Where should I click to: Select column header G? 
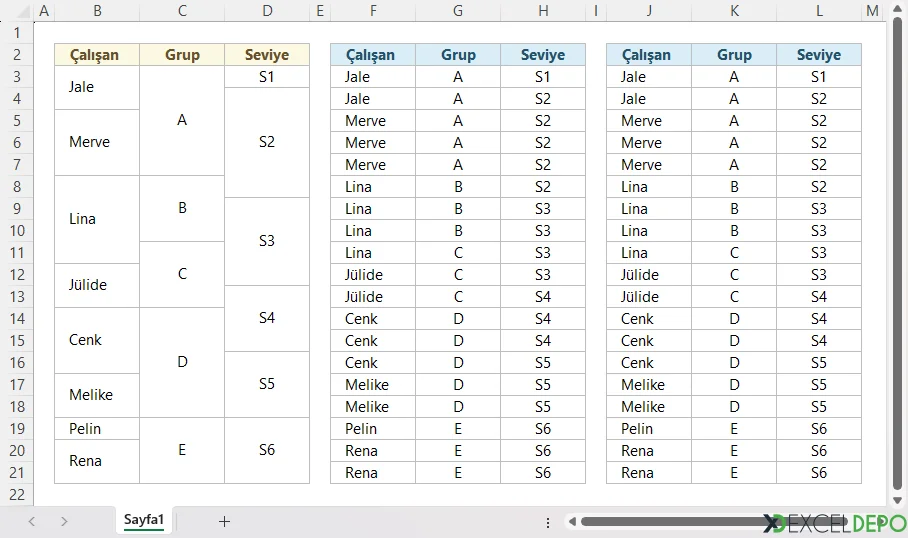pos(458,11)
